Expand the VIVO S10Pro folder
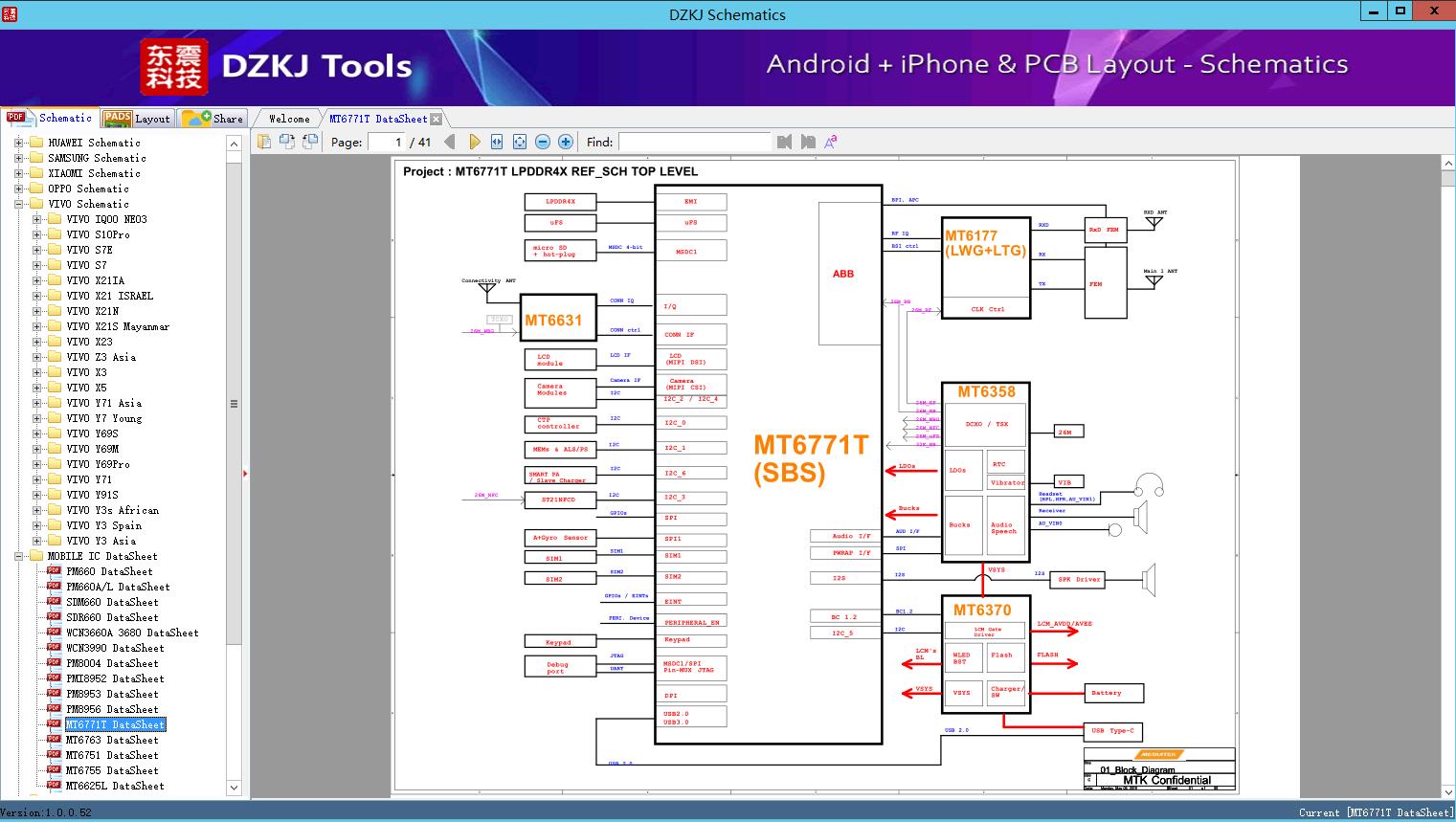This screenshot has height=822, width=1456. click(x=36, y=234)
